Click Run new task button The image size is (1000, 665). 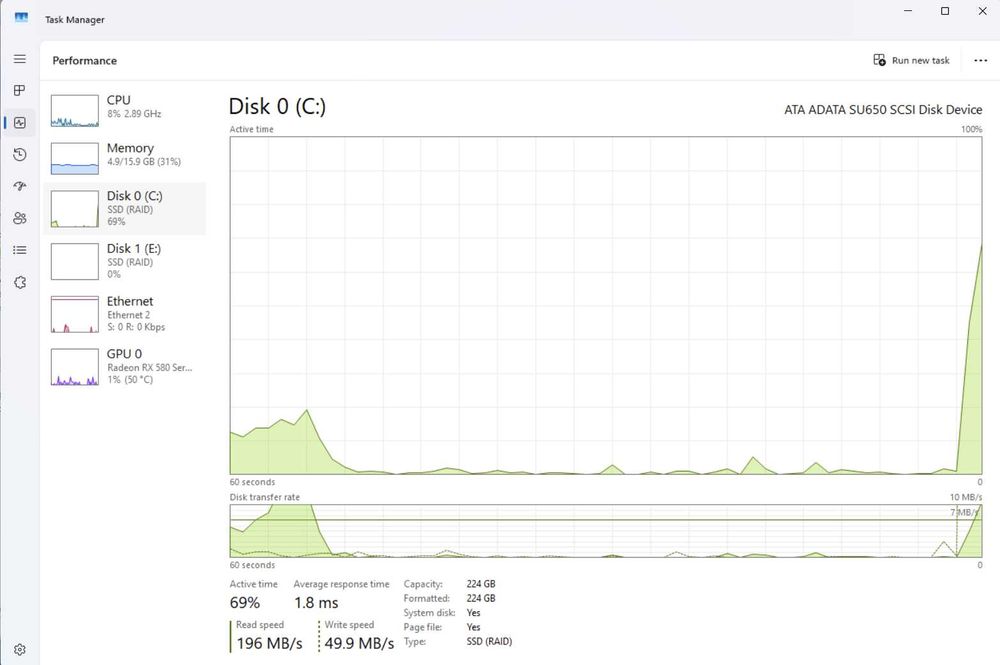[x=911, y=60]
